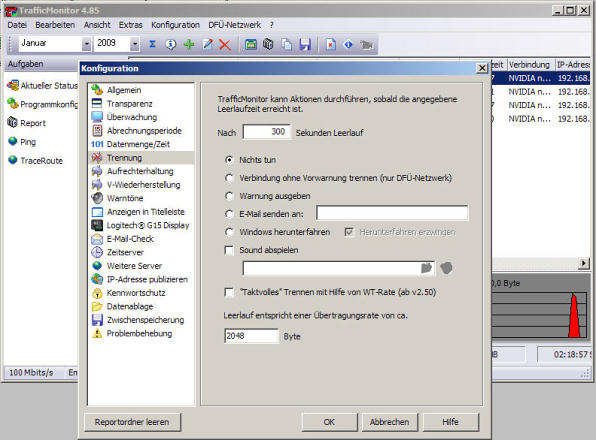Select the Windows herunterfahren radio option
Screen dimensions: 596x440
pyautogui.click(x=229, y=232)
